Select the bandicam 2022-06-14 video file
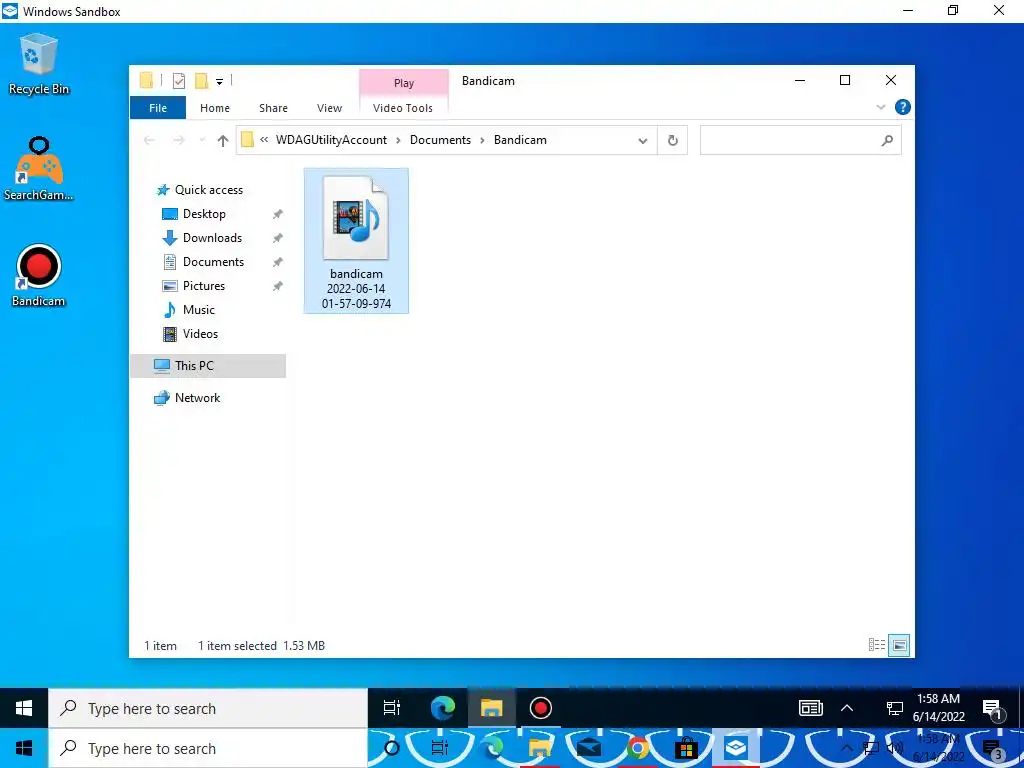Viewport: 1024px width, 768px height. pyautogui.click(x=356, y=240)
